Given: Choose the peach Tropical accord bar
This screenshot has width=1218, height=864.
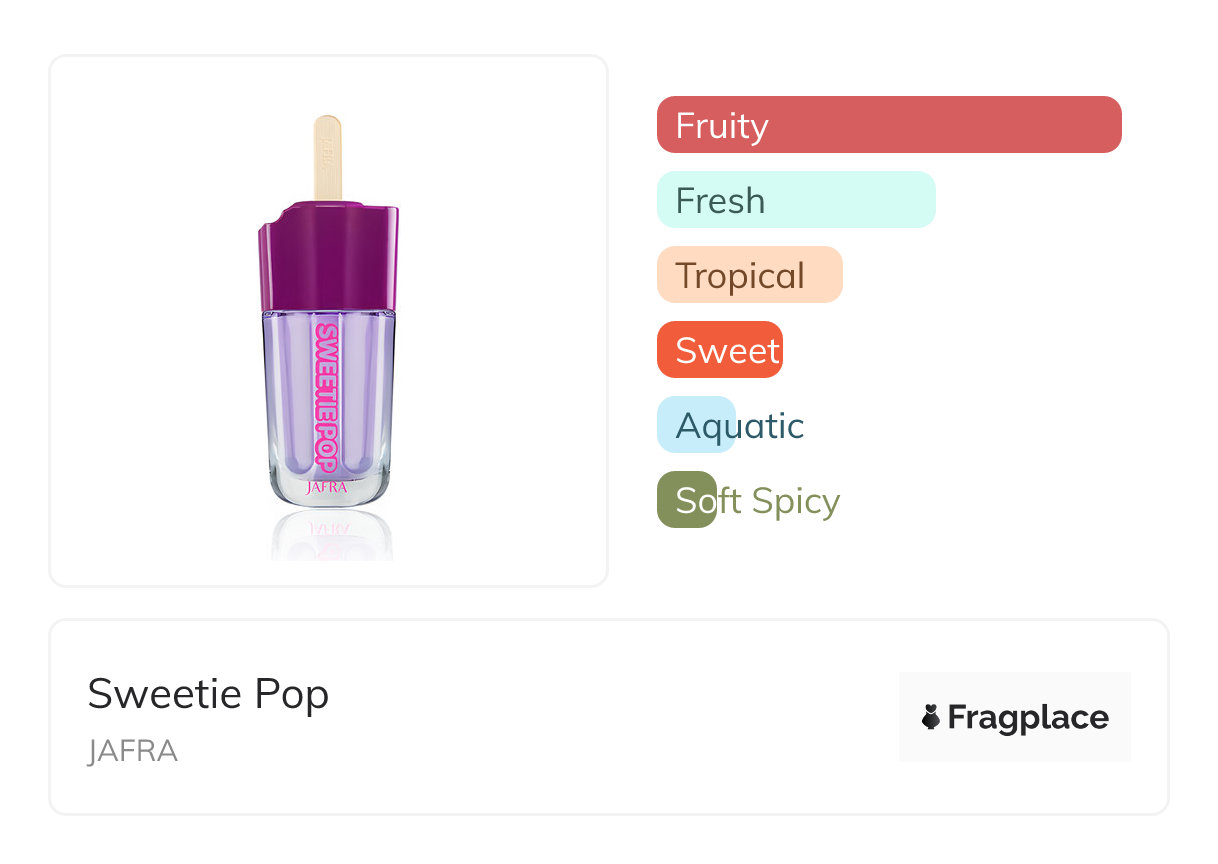Looking at the screenshot, I should 749,275.
